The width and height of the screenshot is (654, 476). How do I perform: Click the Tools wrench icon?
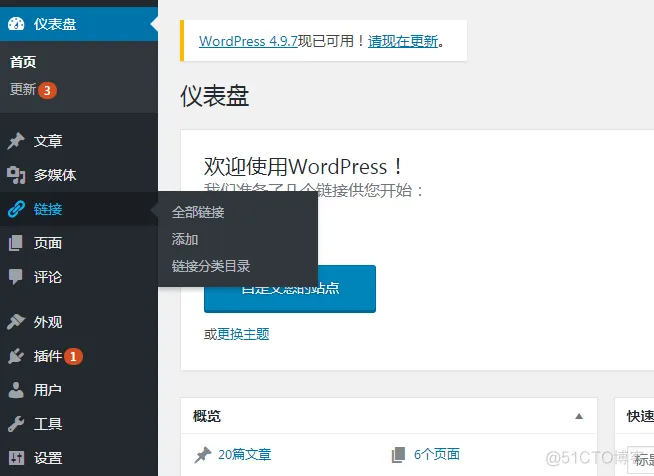point(16,424)
